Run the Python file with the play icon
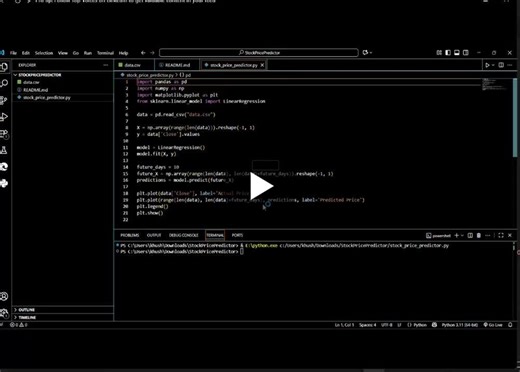The image size is (520, 372). tap(487, 65)
